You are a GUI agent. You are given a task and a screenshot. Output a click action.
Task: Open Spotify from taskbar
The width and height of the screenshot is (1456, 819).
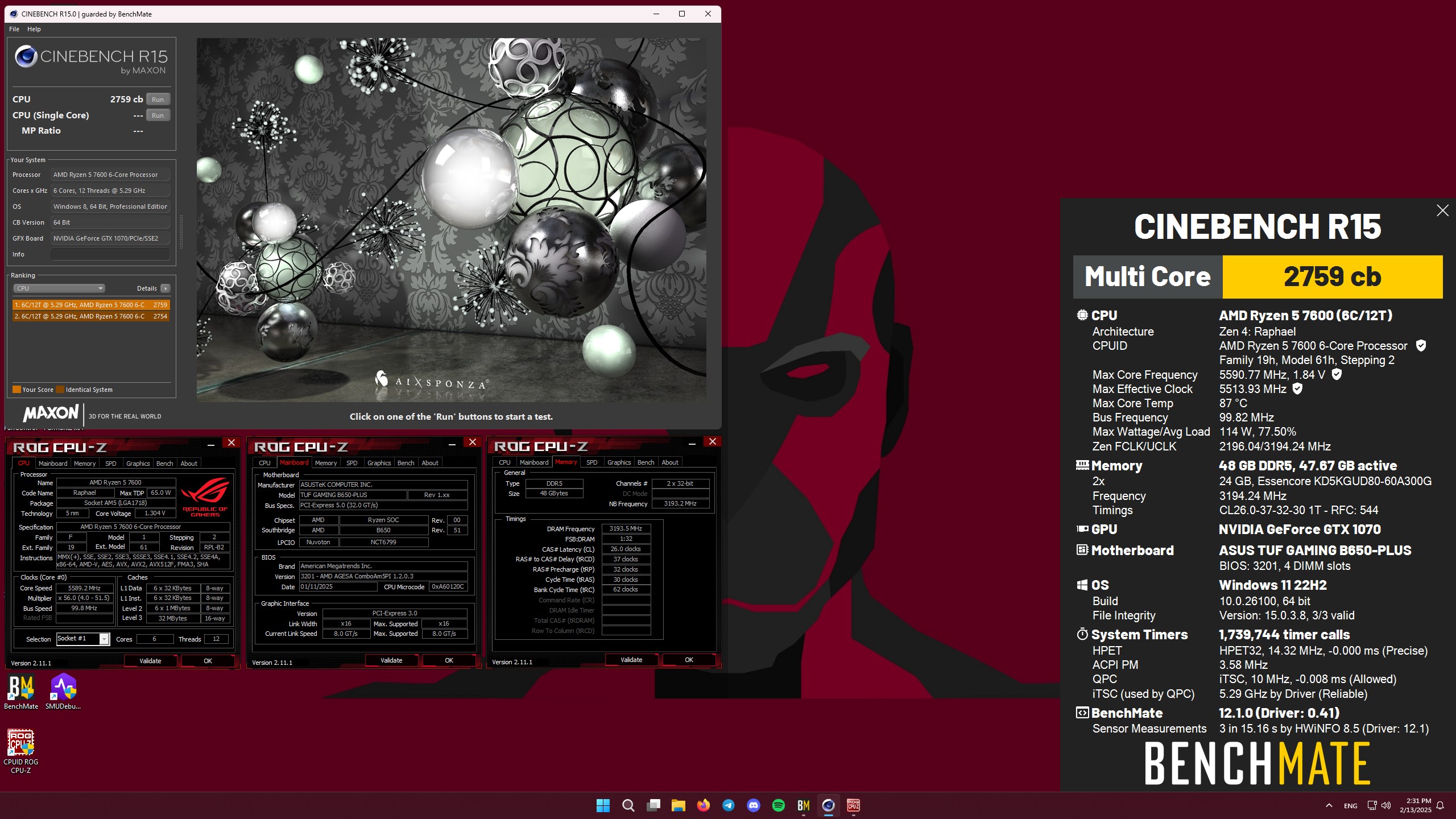point(778,805)
